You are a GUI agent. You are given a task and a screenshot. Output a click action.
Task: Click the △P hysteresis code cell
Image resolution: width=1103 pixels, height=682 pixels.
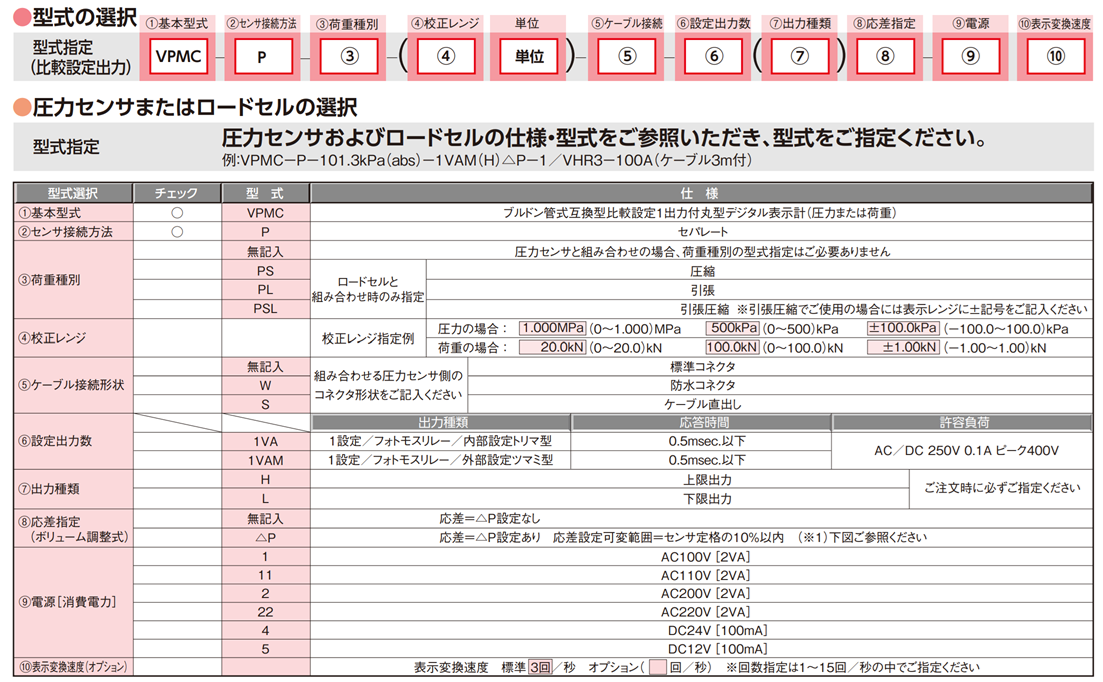(x=265, y=538)
